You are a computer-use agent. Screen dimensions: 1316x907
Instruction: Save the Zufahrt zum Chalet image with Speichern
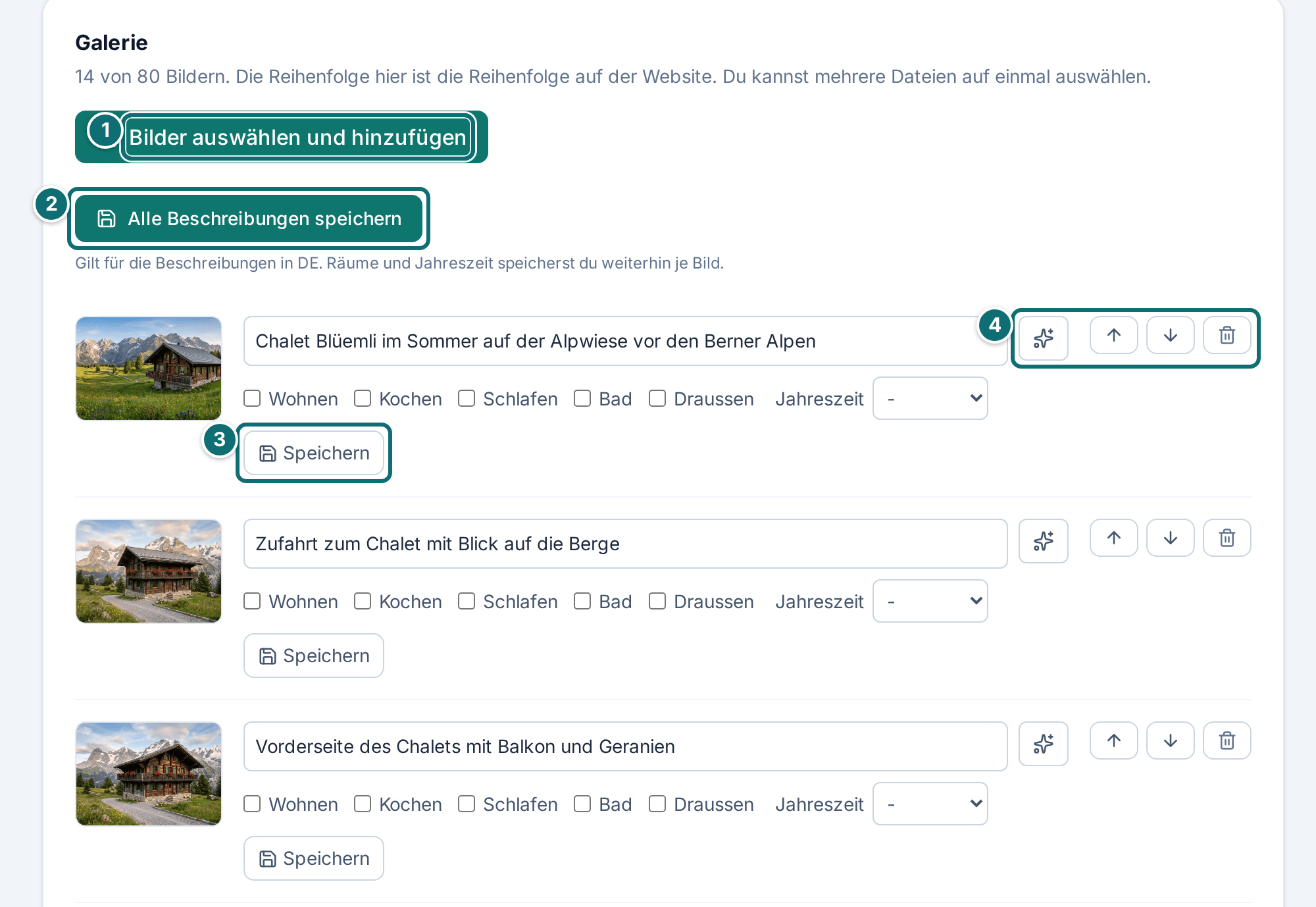(x=314, y=656)
